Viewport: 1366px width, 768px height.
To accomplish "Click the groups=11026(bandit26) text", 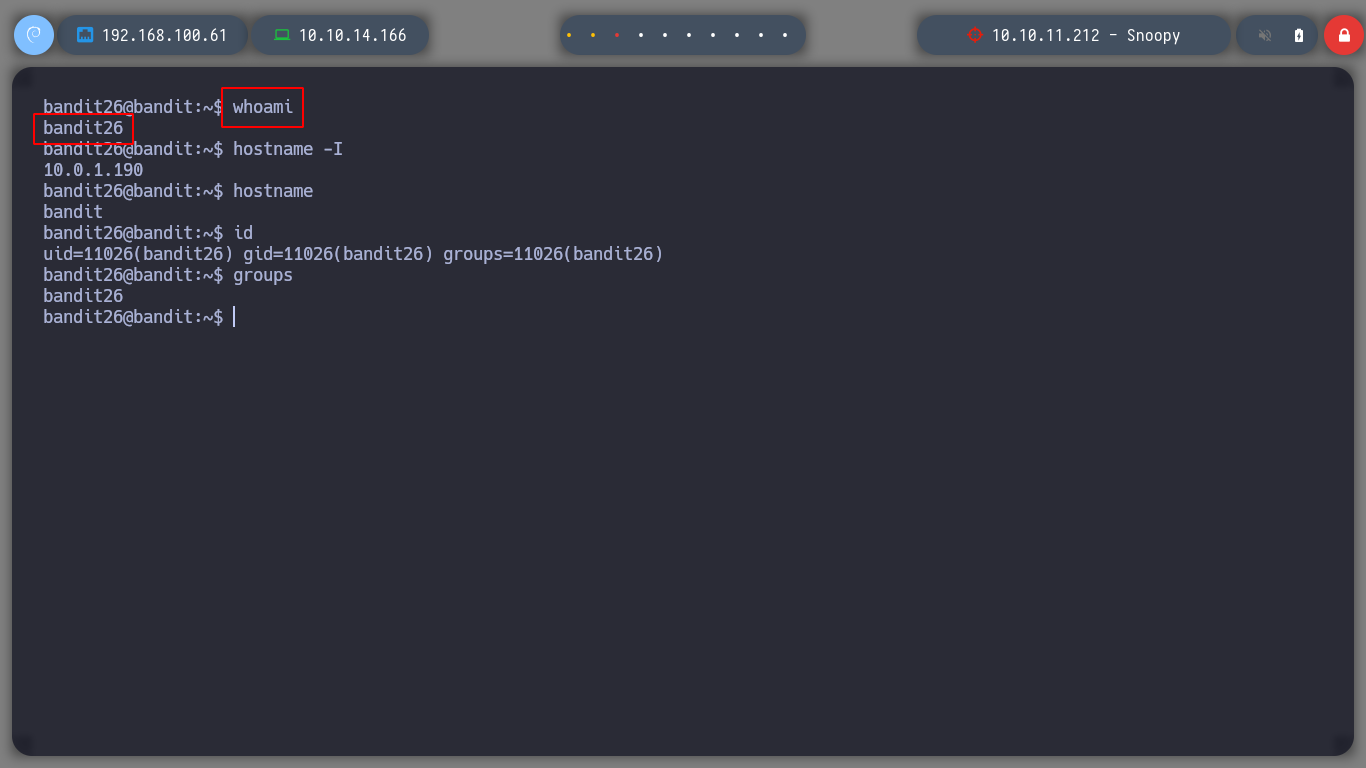I will click(x=553, y=254).
